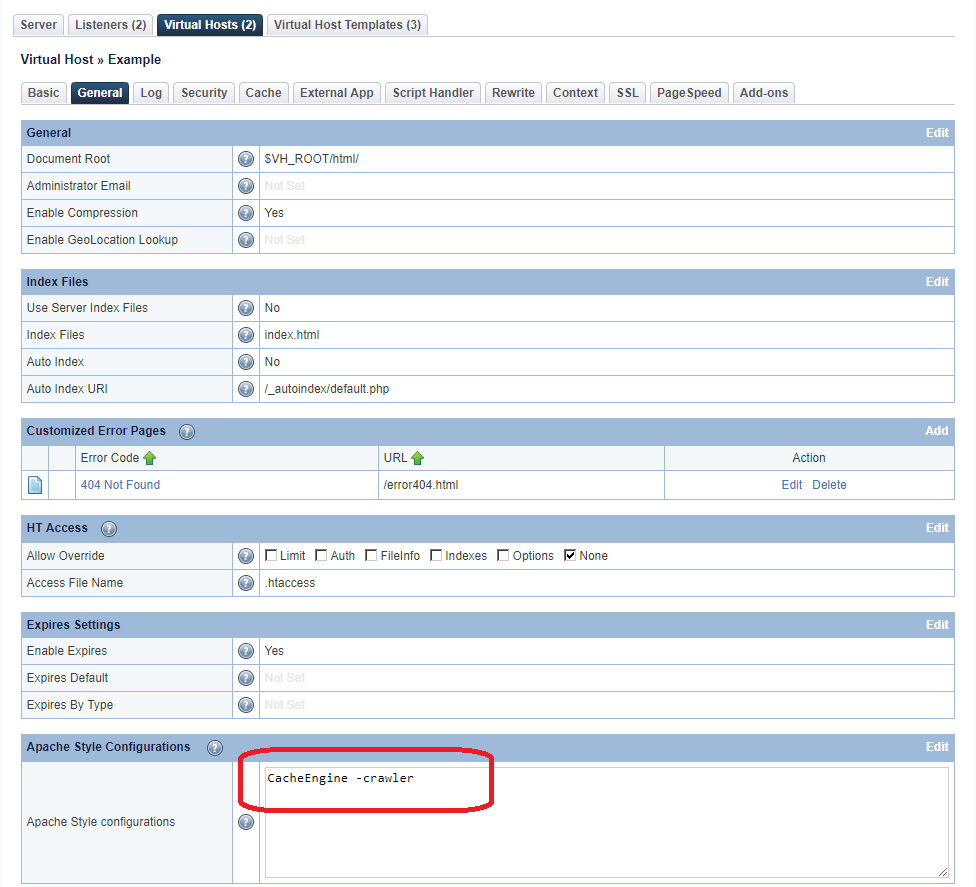Open the Listeners (2) tab

click(x=110, y=25)
